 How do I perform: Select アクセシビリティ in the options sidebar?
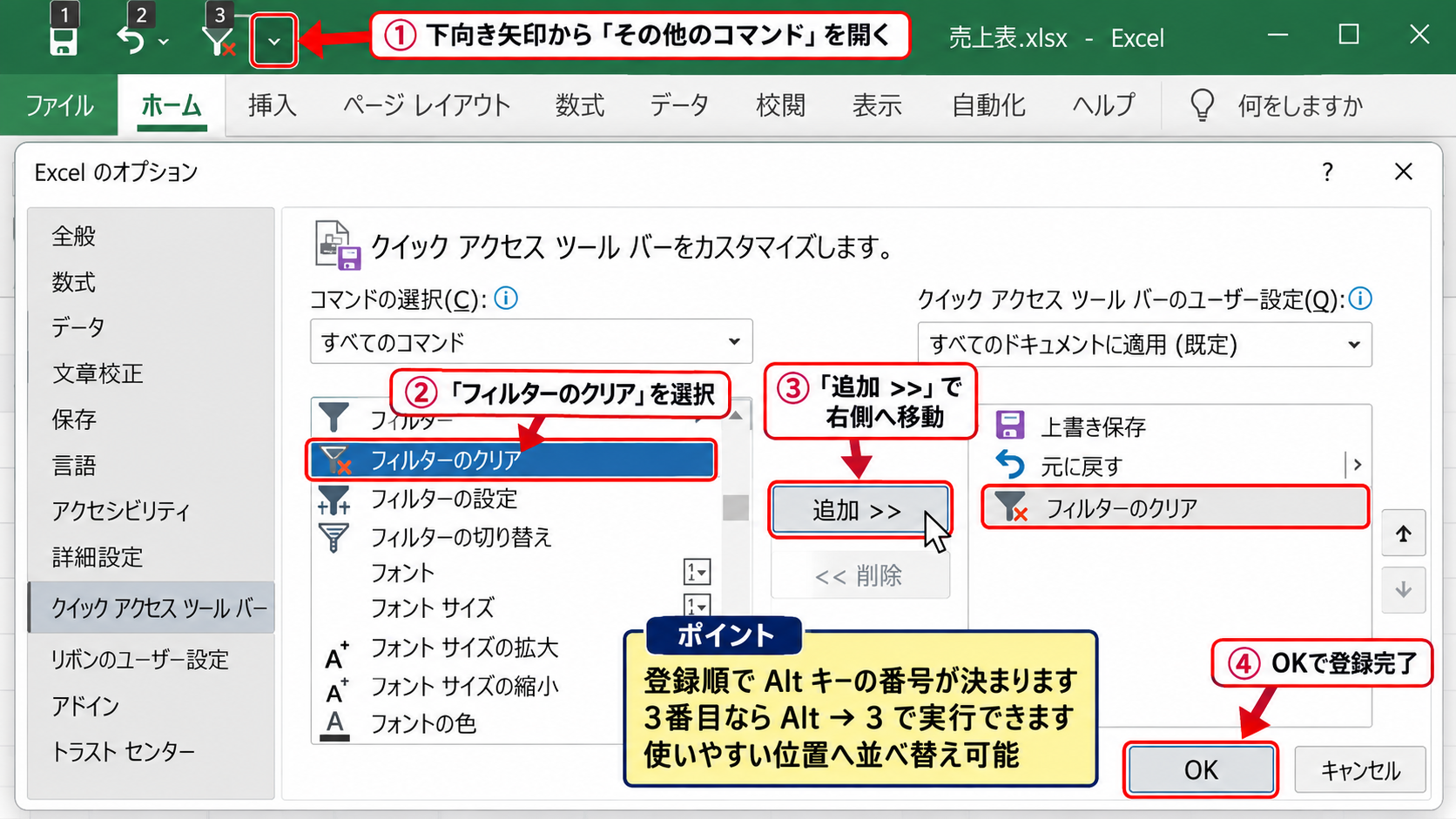click(152, 511)
